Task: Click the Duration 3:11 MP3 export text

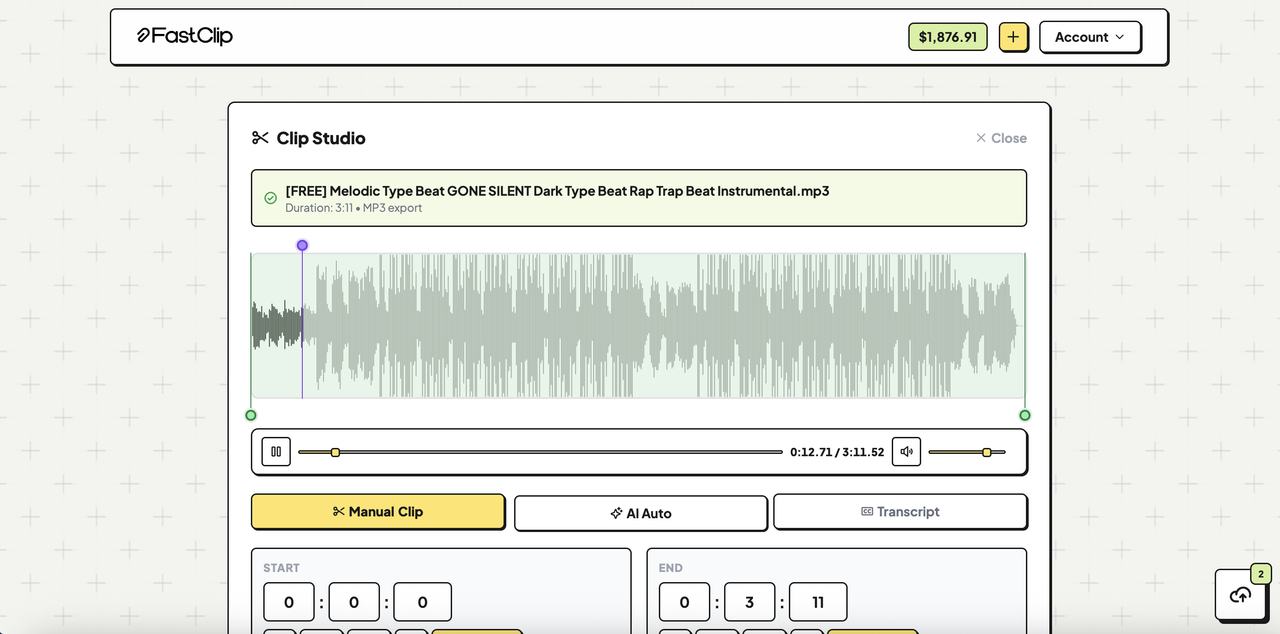Action: pyautogui.click(x=353, y=208)
